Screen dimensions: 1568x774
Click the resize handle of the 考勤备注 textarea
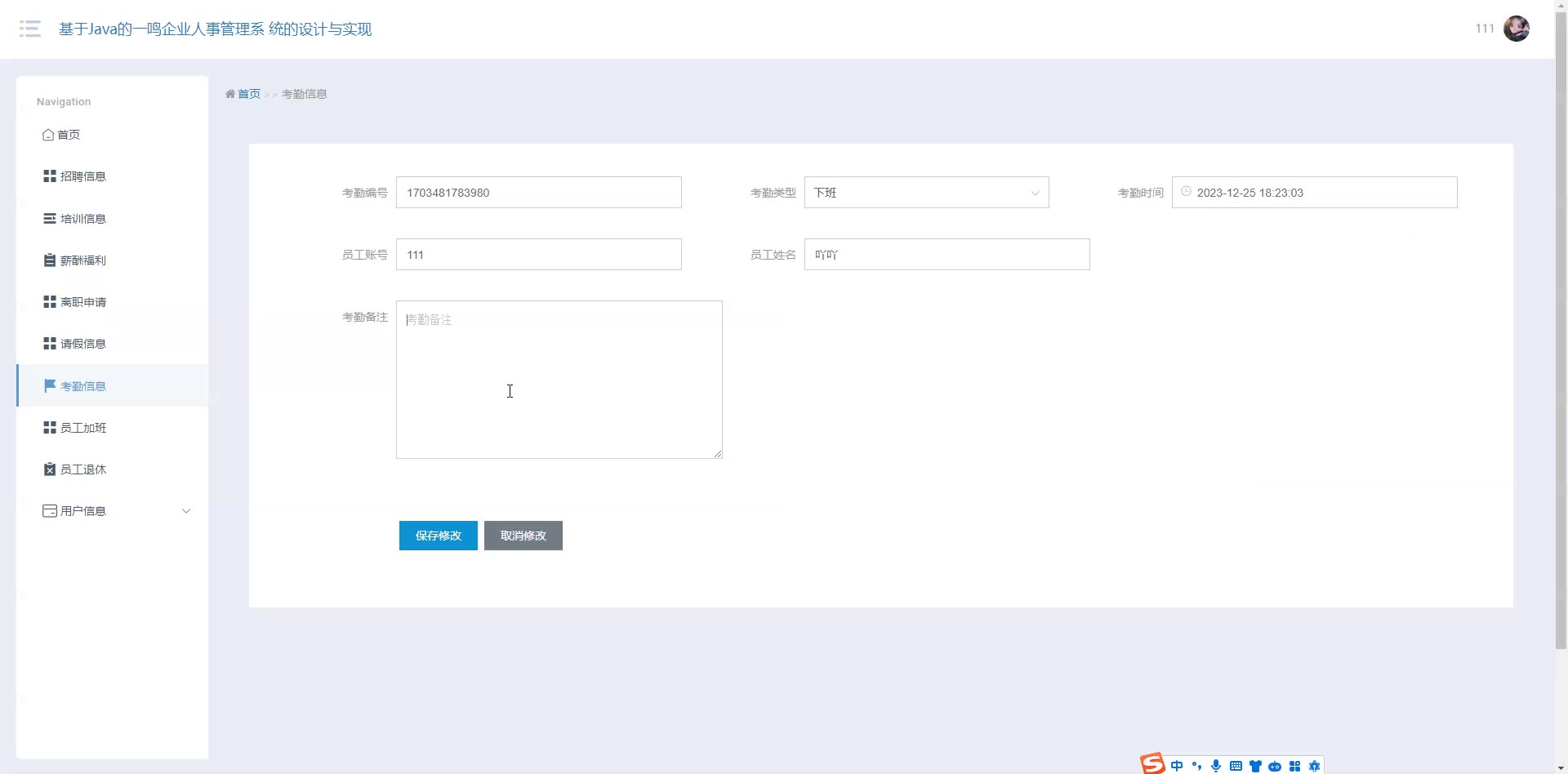[x=718, y=454]
